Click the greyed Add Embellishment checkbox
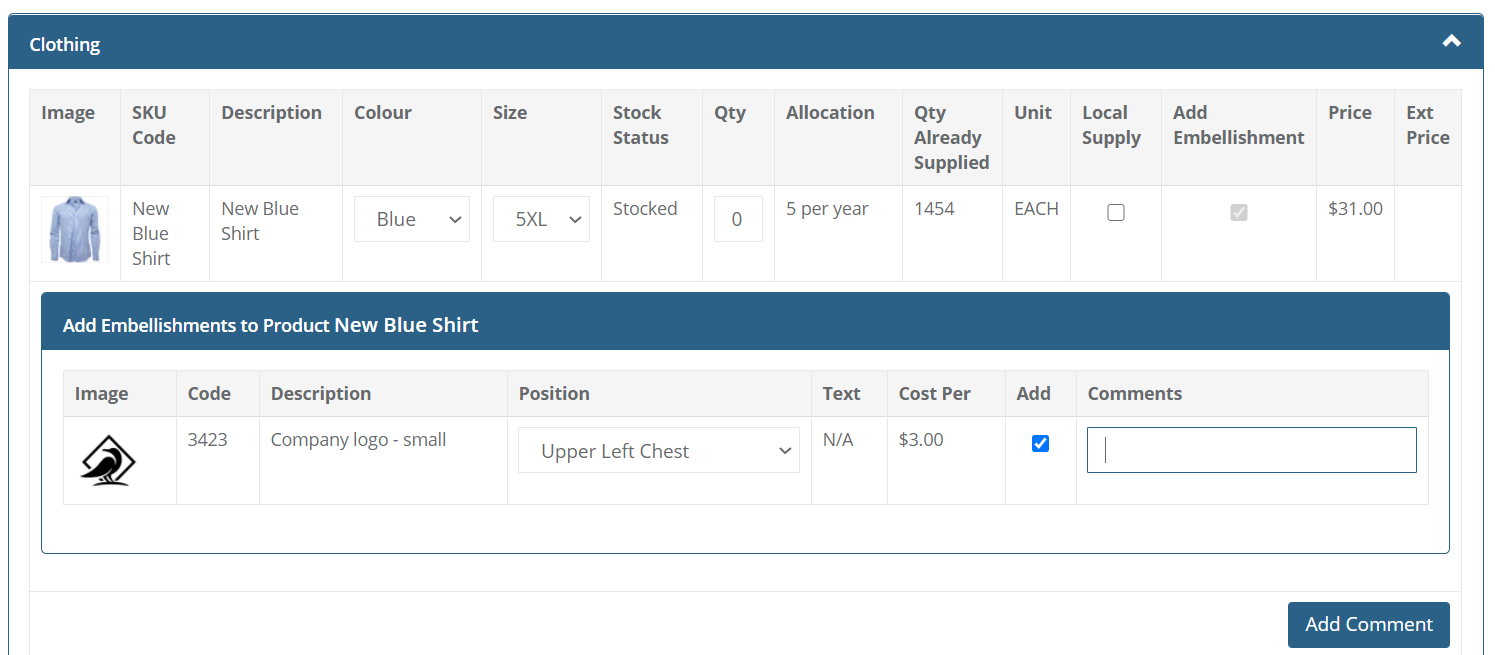The width and height of the screenshot is (1495, 655). point(1239,212)
